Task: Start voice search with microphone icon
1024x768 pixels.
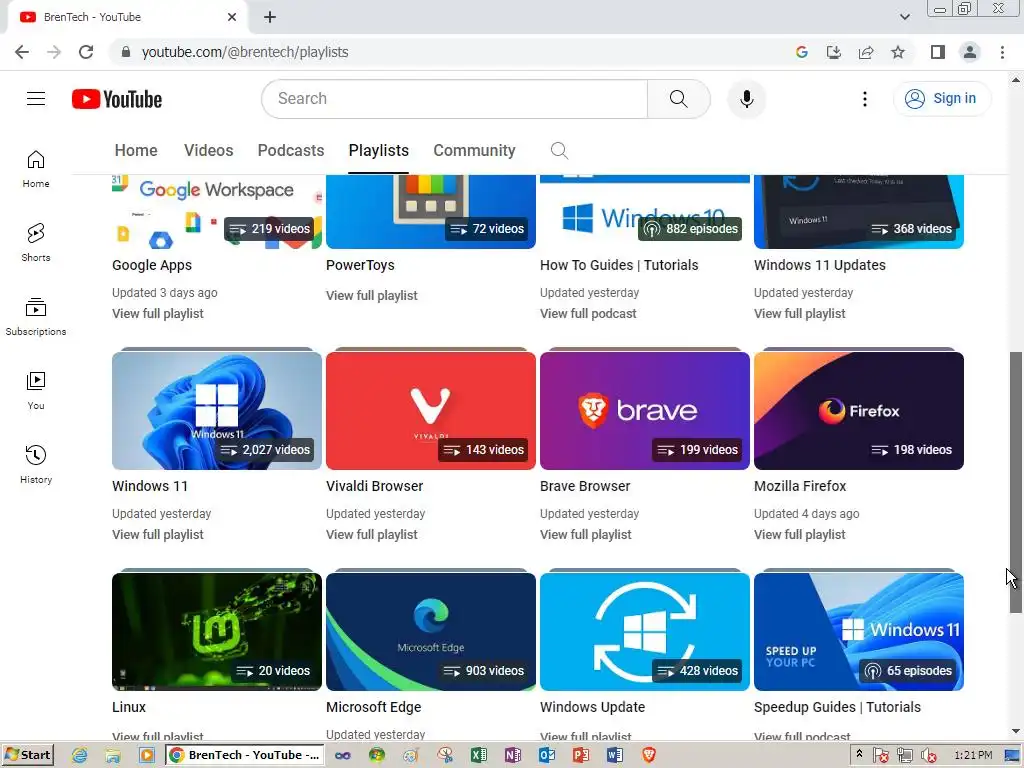Action: 746,99
